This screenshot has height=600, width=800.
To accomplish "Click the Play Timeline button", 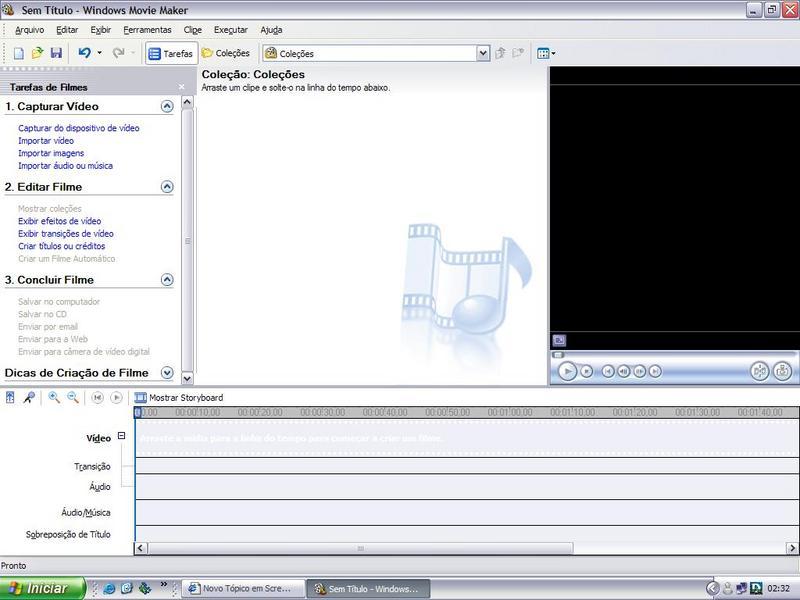I will point(116,397).
